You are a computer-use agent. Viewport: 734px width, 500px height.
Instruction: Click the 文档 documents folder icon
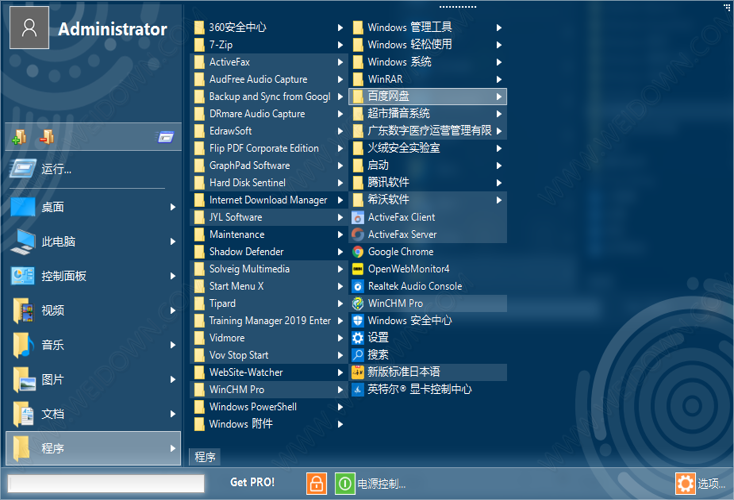23,414
